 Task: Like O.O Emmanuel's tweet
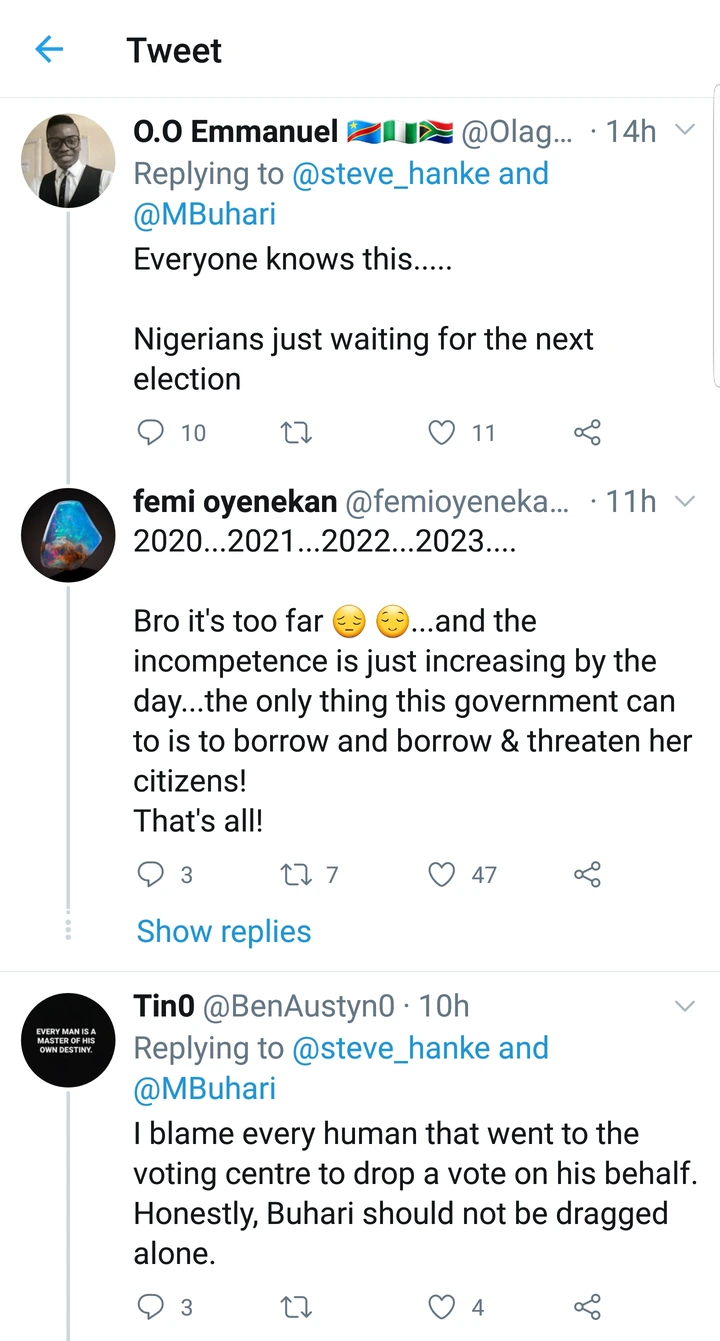(441, 432)
